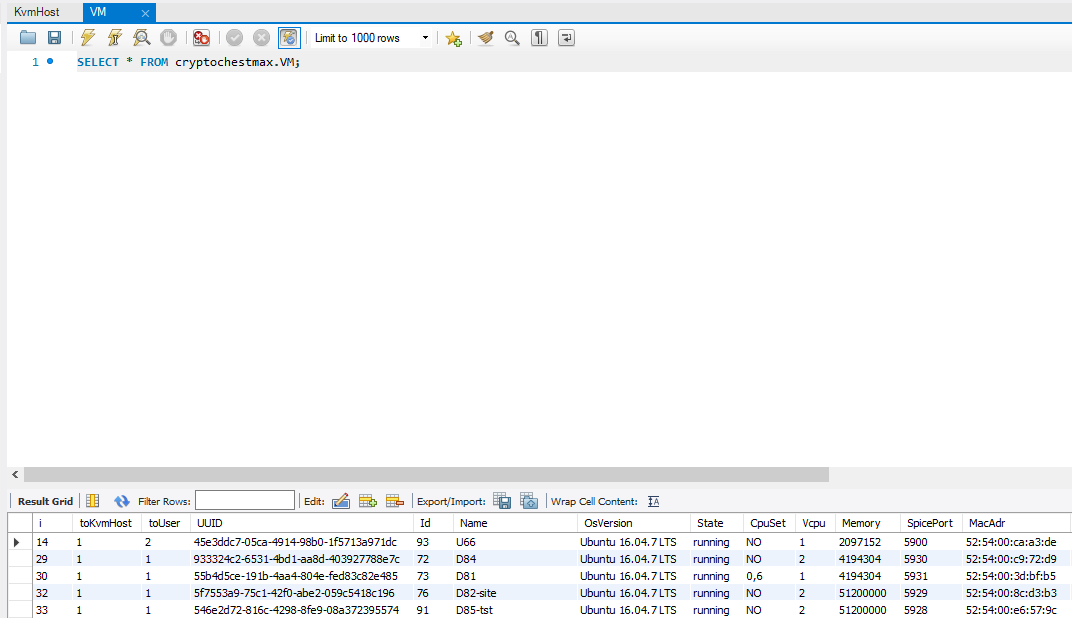The width and height of the screenshot is (1072, 618).
Task: Toggle continue-on-error red stop icon
Action: (201, 38)
